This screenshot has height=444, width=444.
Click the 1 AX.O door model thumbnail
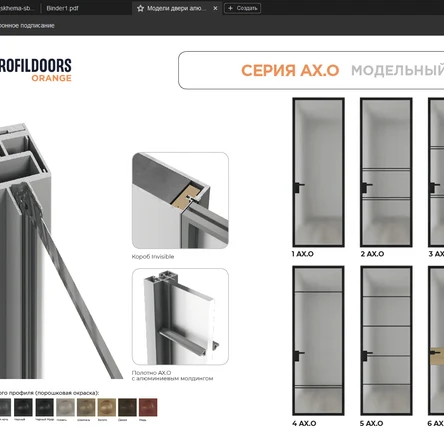(318, 172)
